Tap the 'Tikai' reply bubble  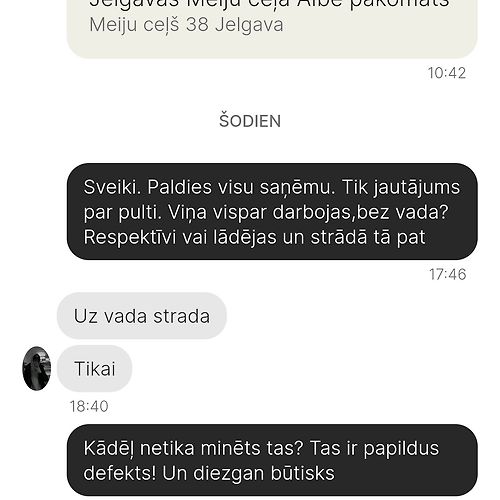(x=95, y=369)
